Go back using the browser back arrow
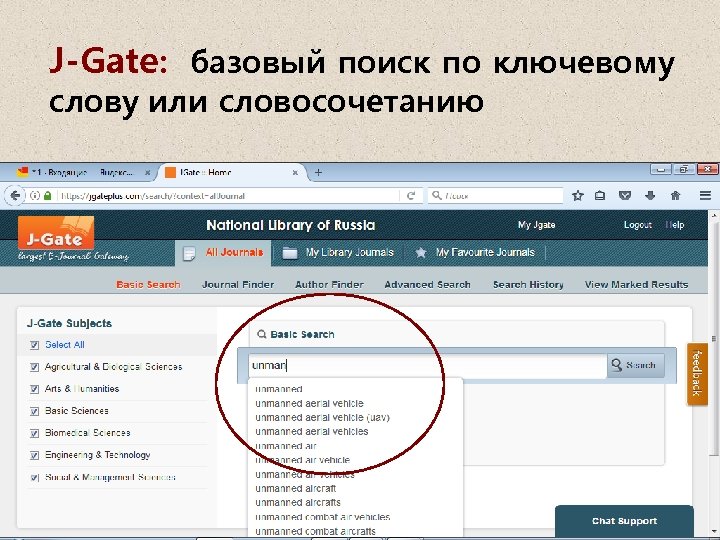 pyautogui.click(x=15, y=196)
